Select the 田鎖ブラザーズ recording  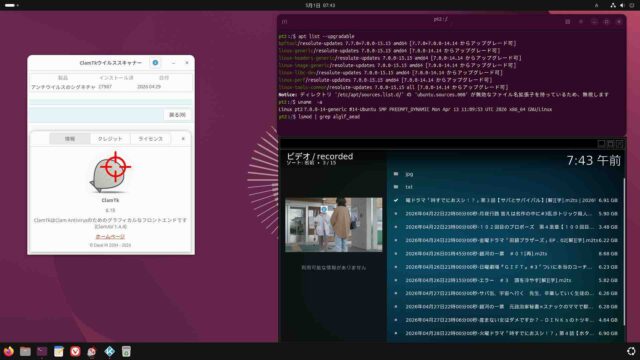click(x=506, y=240)
